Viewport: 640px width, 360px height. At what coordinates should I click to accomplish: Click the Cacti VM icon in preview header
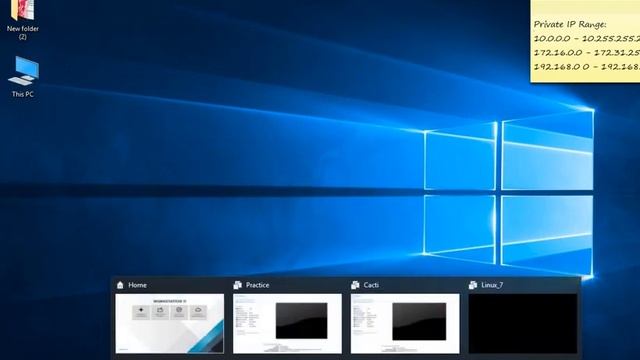tap(355, 285)
